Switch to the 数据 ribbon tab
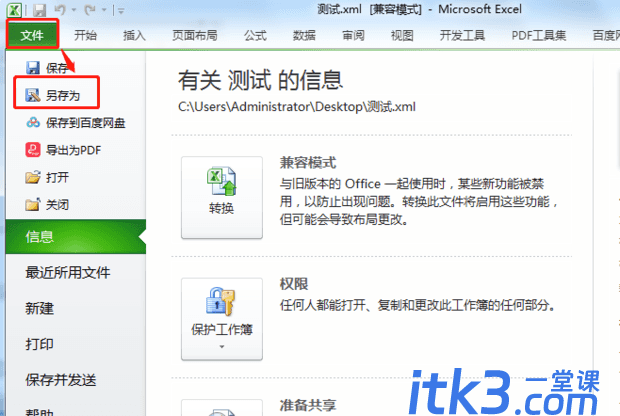The width and height of the screenshot is (620, 416). click(304, 36)
